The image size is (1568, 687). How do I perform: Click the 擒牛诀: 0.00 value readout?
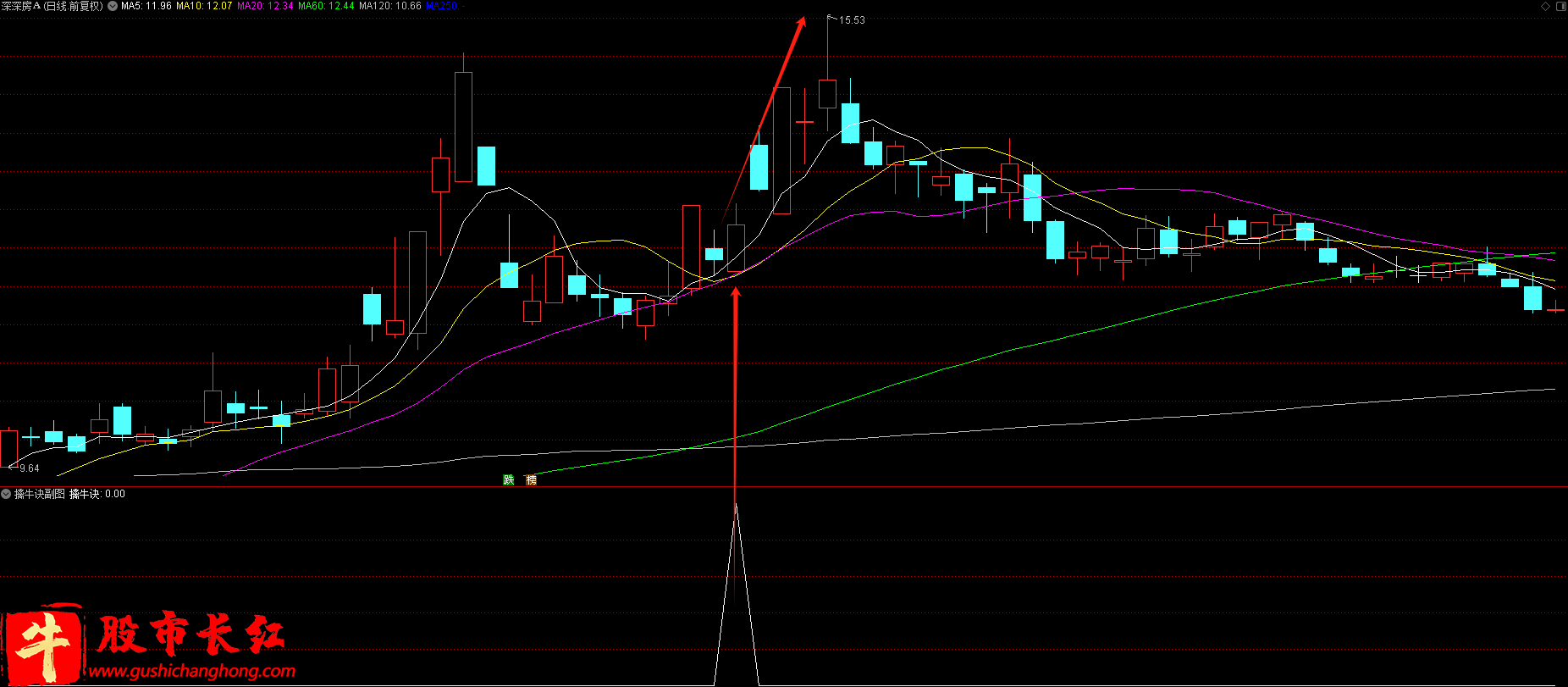[x=97, y=494]
